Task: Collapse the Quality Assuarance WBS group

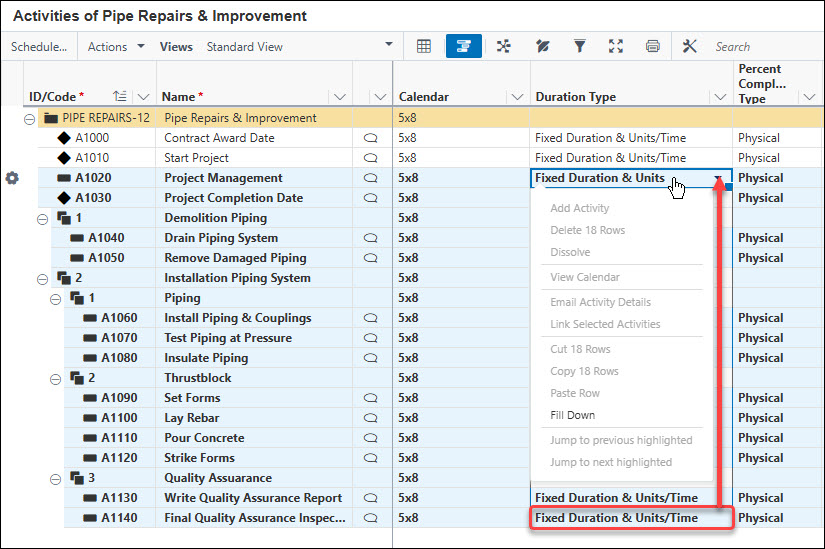Action: (x=55, y=480)
